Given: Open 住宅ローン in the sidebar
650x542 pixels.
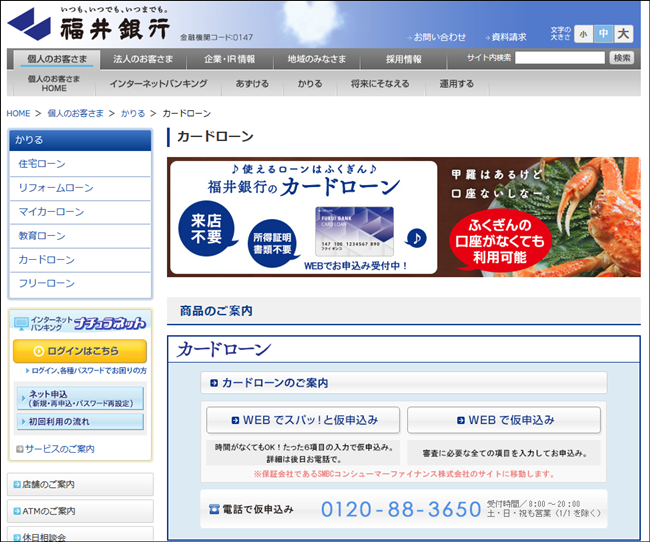Looking at the screenshot, I should click(80, 164).
